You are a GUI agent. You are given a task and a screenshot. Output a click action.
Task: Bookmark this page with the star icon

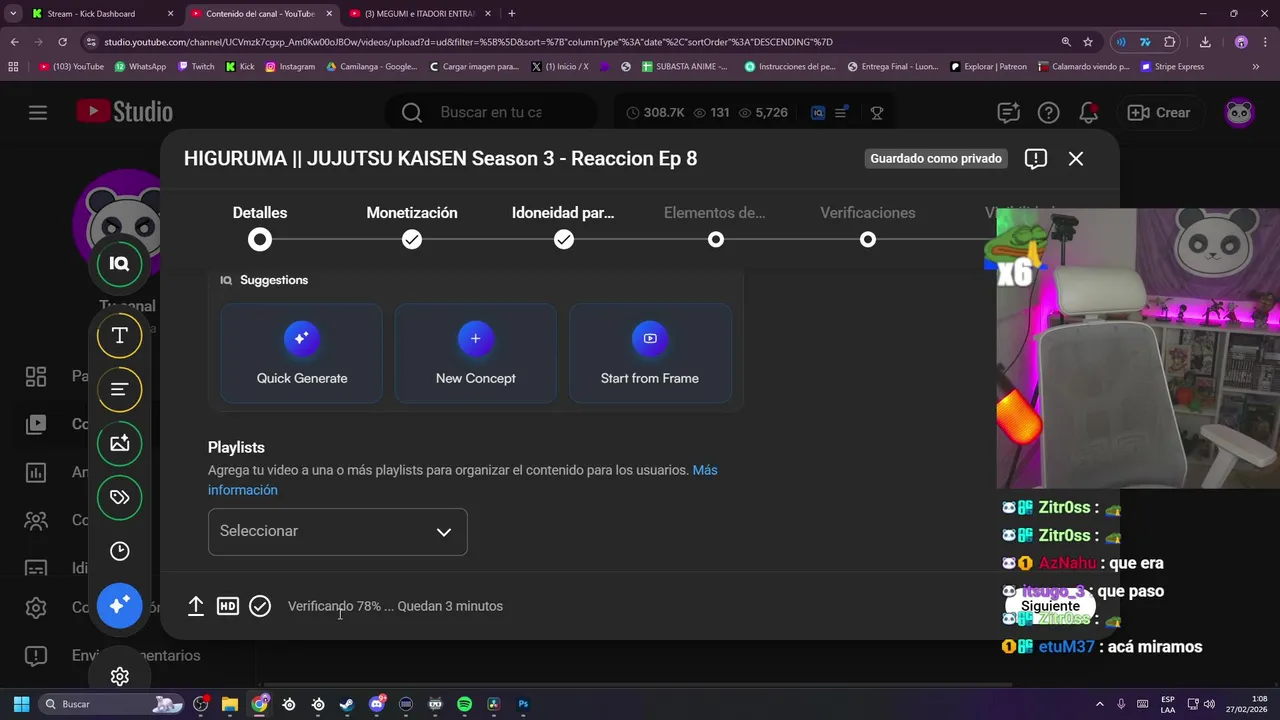point(1088,42)
